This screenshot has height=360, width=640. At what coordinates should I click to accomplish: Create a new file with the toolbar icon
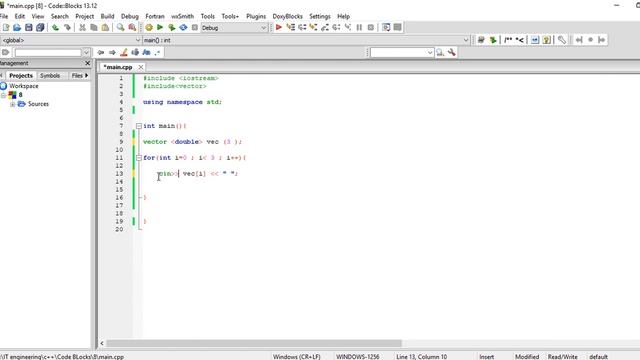(x=6, y=27)
